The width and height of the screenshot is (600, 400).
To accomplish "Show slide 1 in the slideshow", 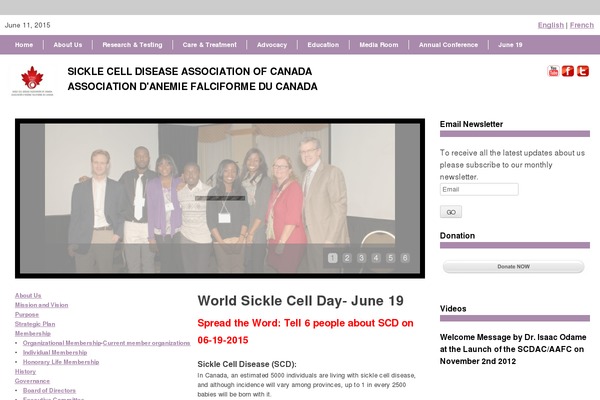I will (x=333, y=258).
